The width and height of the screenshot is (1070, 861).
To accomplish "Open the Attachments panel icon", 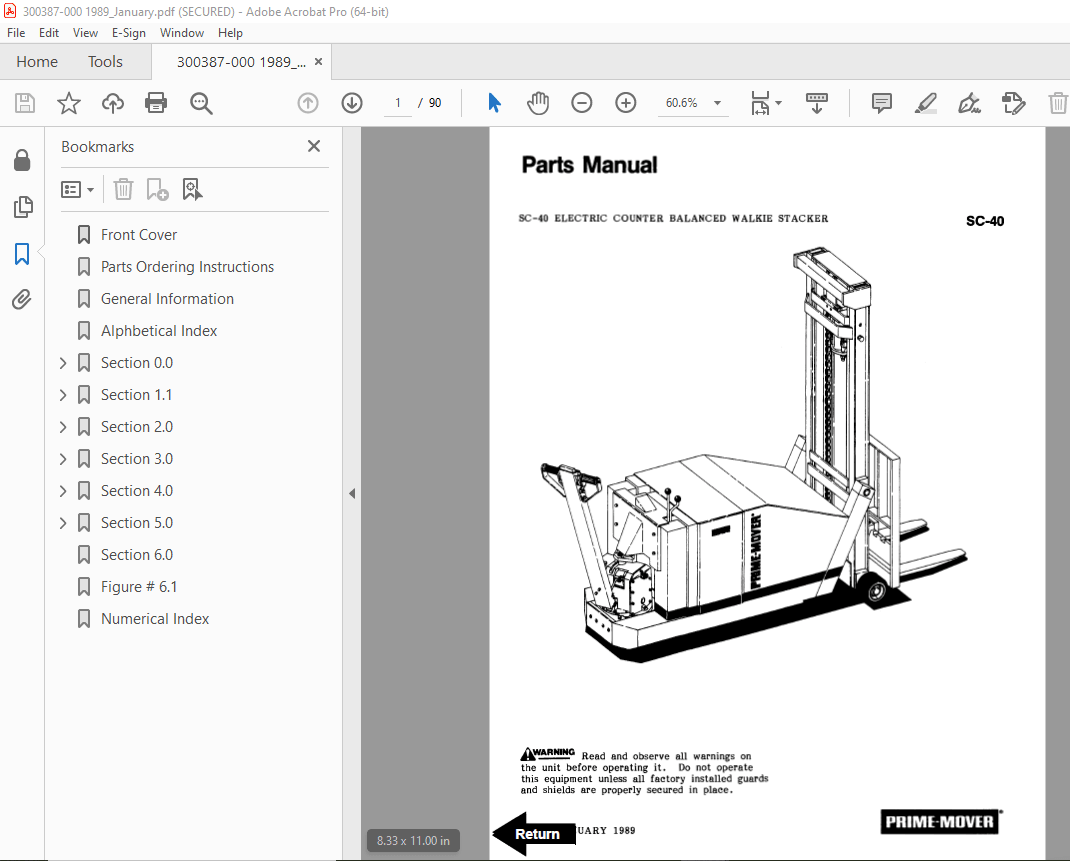I will coord(22,299).
